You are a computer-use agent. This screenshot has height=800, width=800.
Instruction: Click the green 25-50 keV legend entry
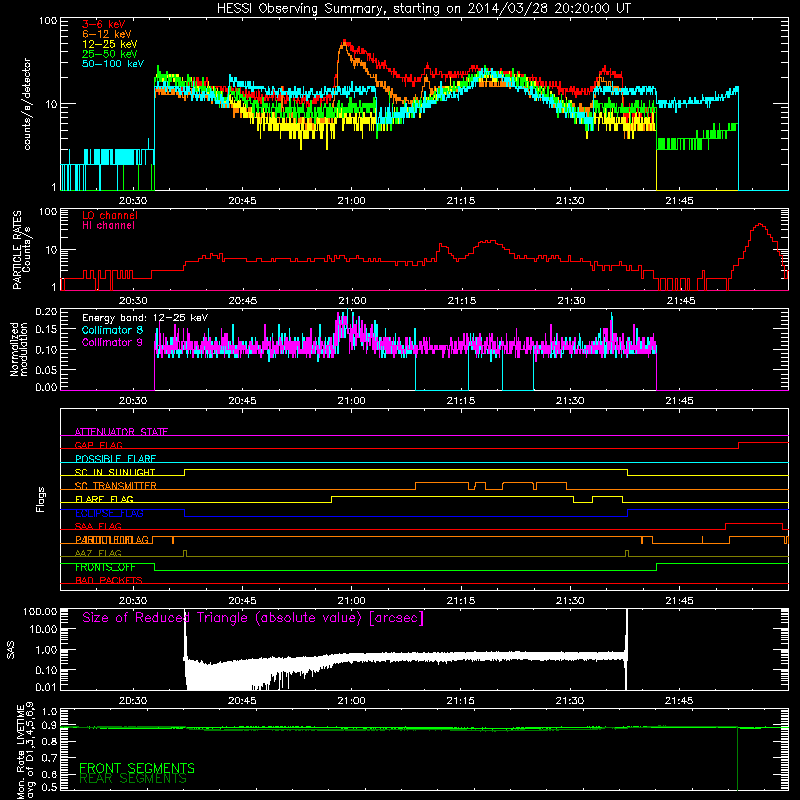(x=110, y=54)
